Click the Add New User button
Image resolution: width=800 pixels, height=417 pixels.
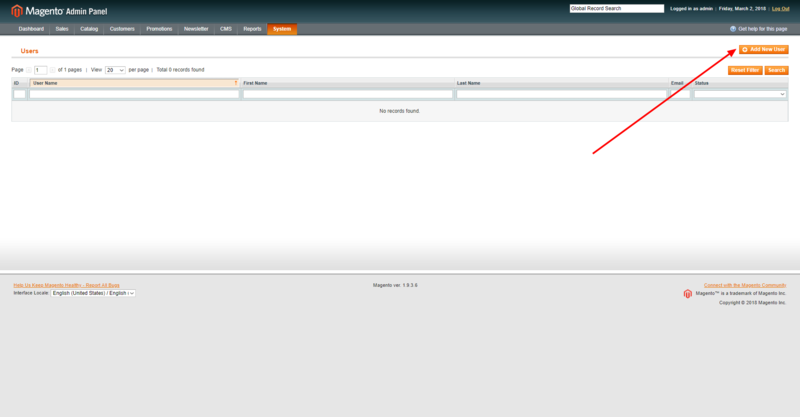763,50
